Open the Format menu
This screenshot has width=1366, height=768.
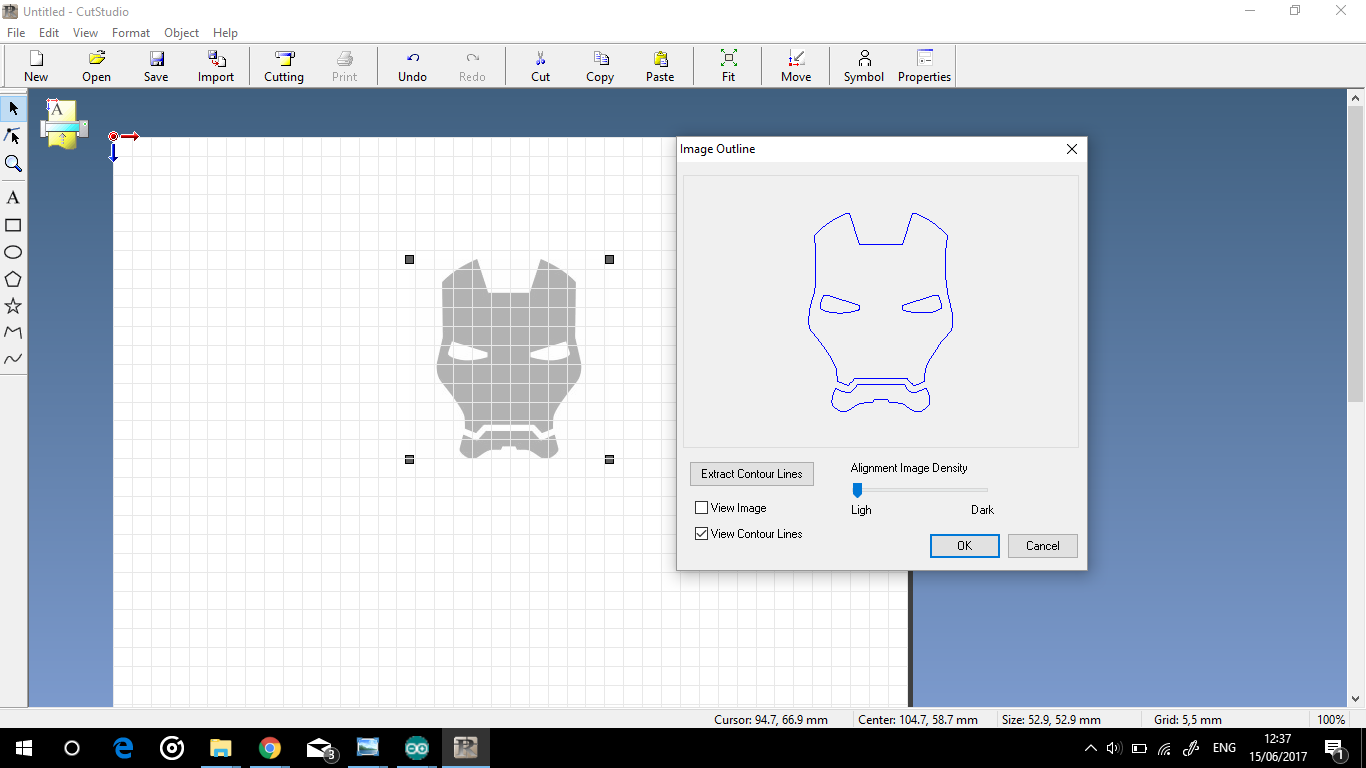(x=131, y=33)
